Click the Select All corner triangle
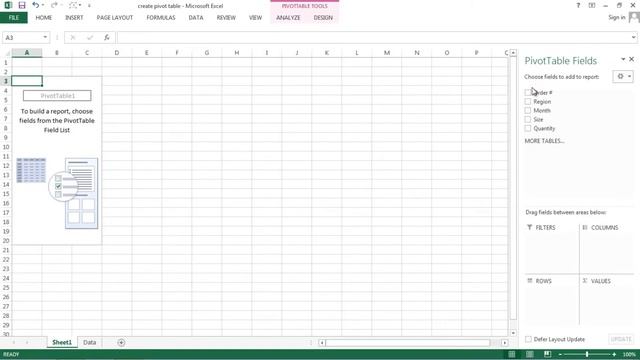 6,53
